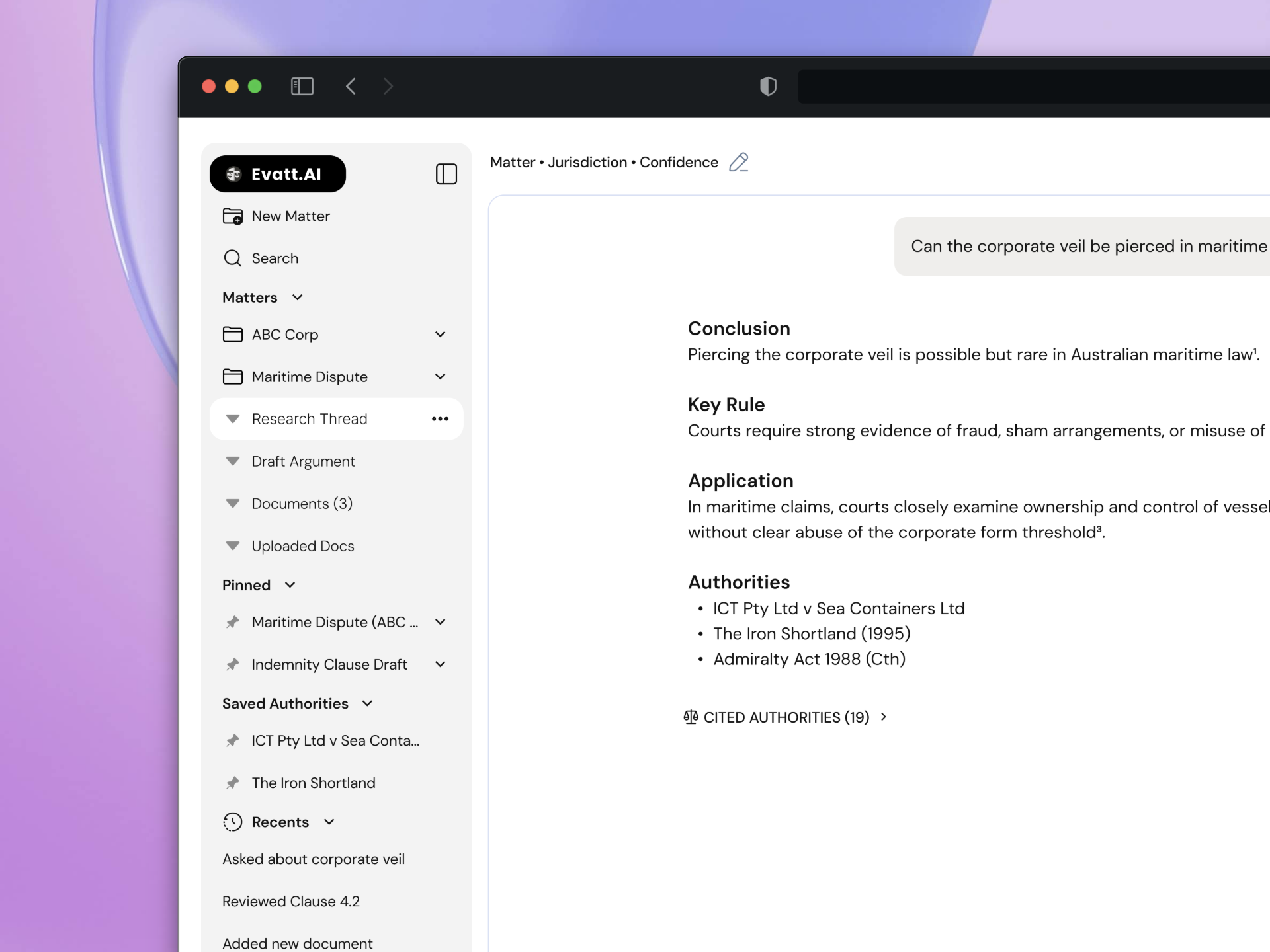Click the pin icon beside Maritime Dispute (ABC
Viewport: 1270px width, 952px height.
point(232,622)
